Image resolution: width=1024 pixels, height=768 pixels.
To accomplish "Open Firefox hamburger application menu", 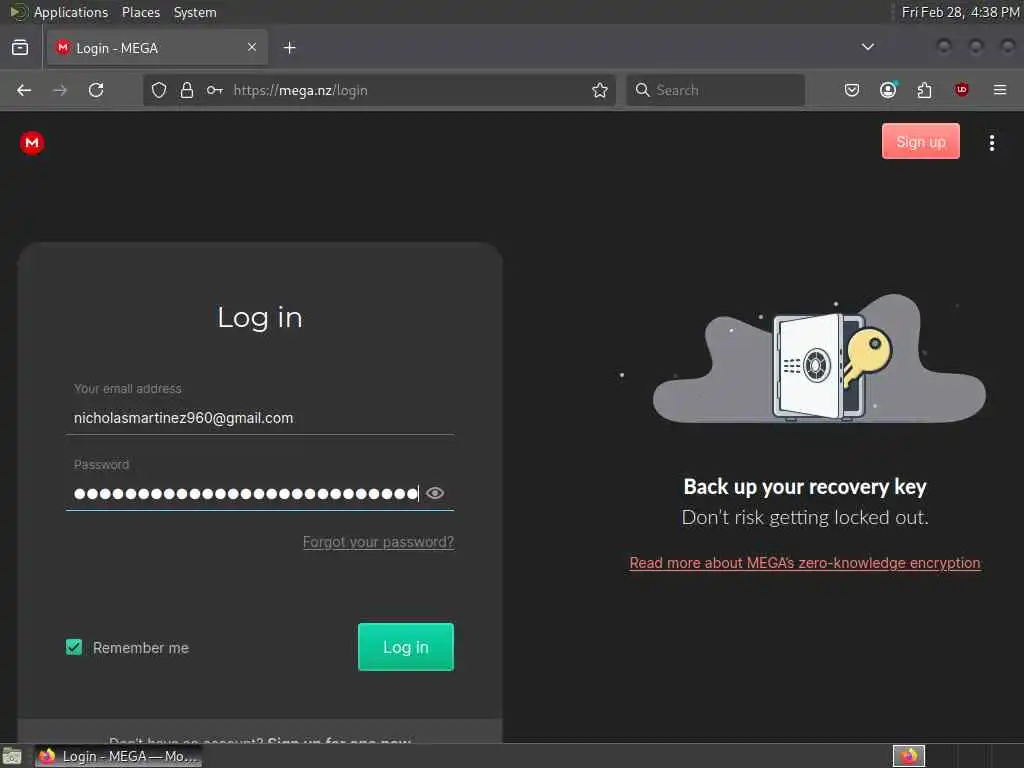I will (x=1000, y=90).
